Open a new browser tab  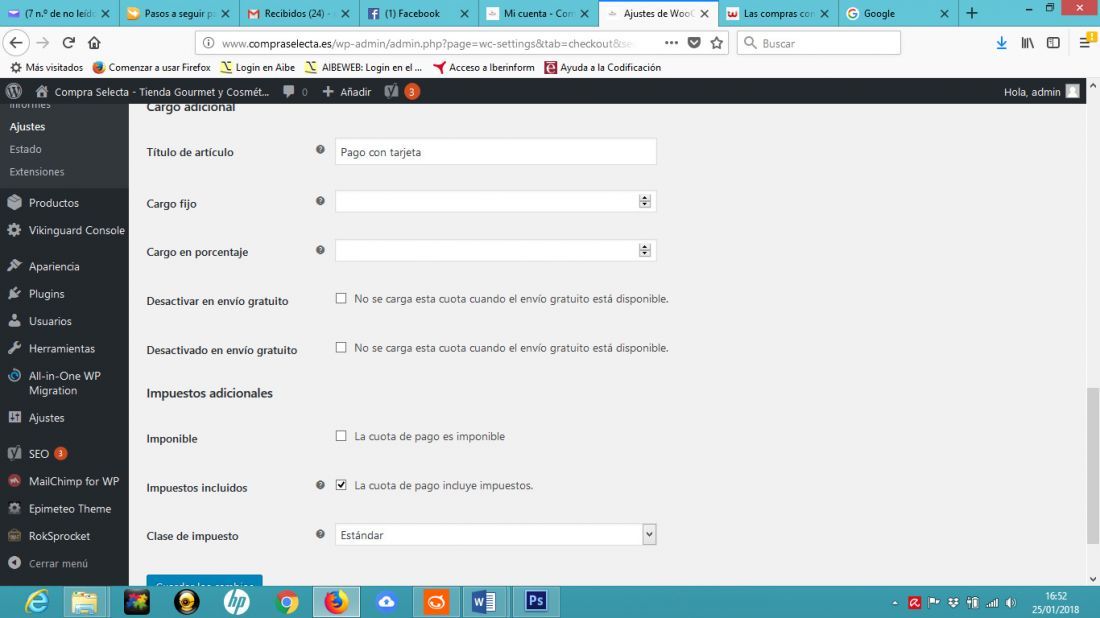click(972, 13)
